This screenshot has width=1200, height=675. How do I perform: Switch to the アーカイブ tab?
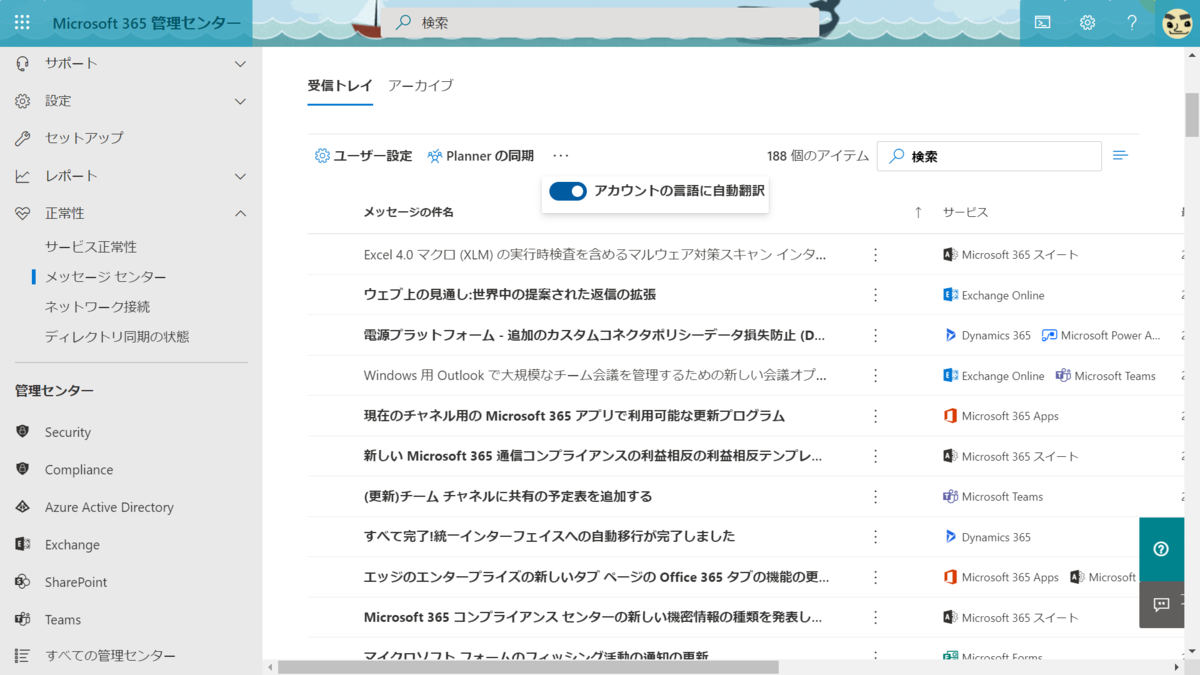pos(420,86)
